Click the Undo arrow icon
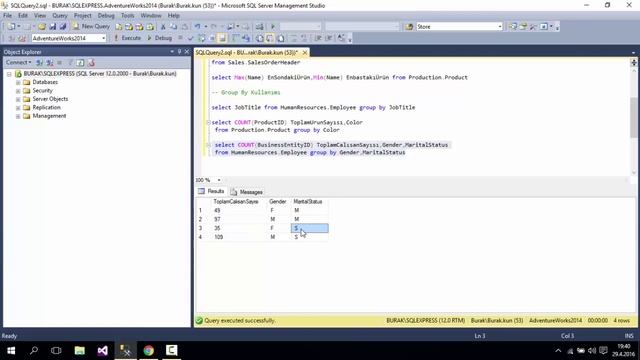The image size is (640, 360). pos(198,27)
